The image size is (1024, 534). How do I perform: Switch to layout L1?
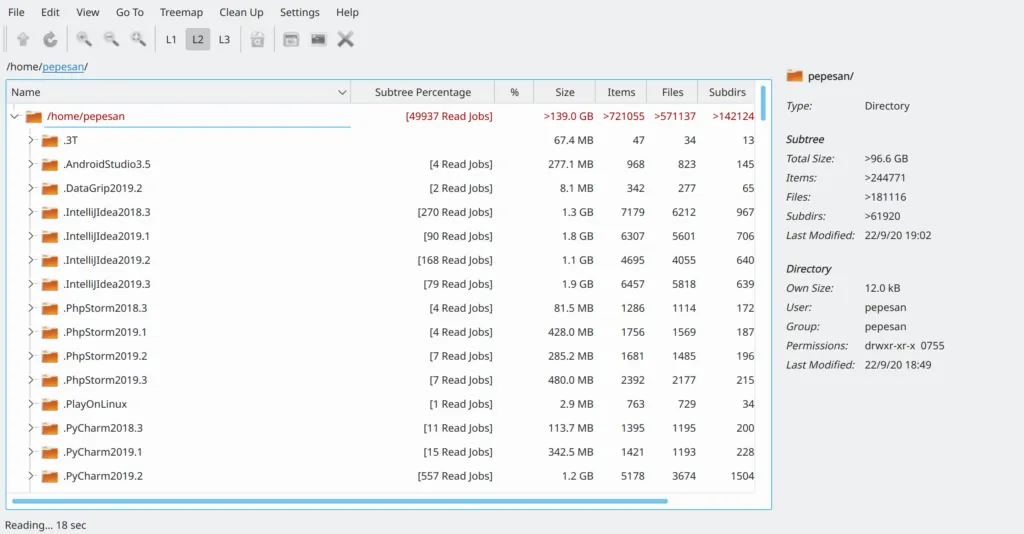pyautogui.click(x=171, y=40)
